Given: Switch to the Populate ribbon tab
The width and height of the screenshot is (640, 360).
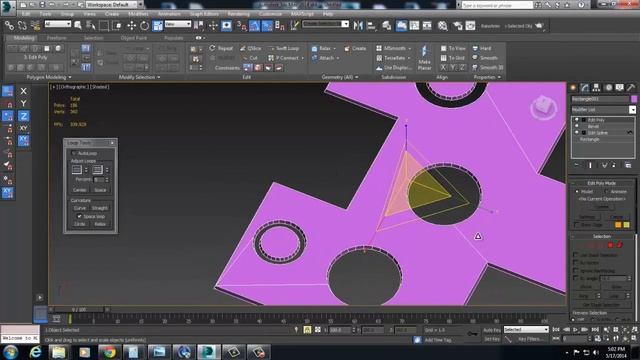Looking at the screenshot, I should [174, 38].
